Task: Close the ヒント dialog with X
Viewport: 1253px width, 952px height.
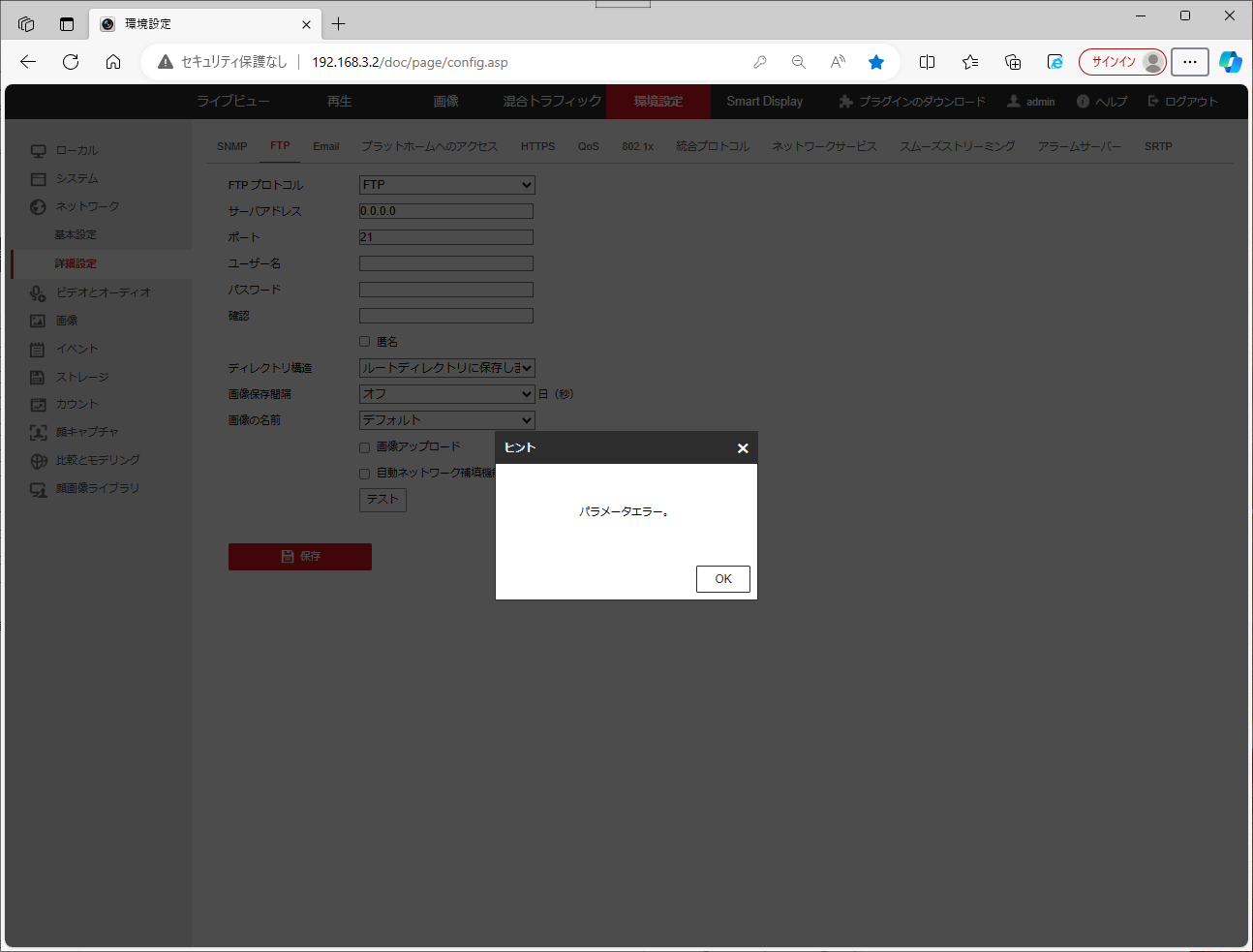Action: pyautogui.click(x=743, y=448)
